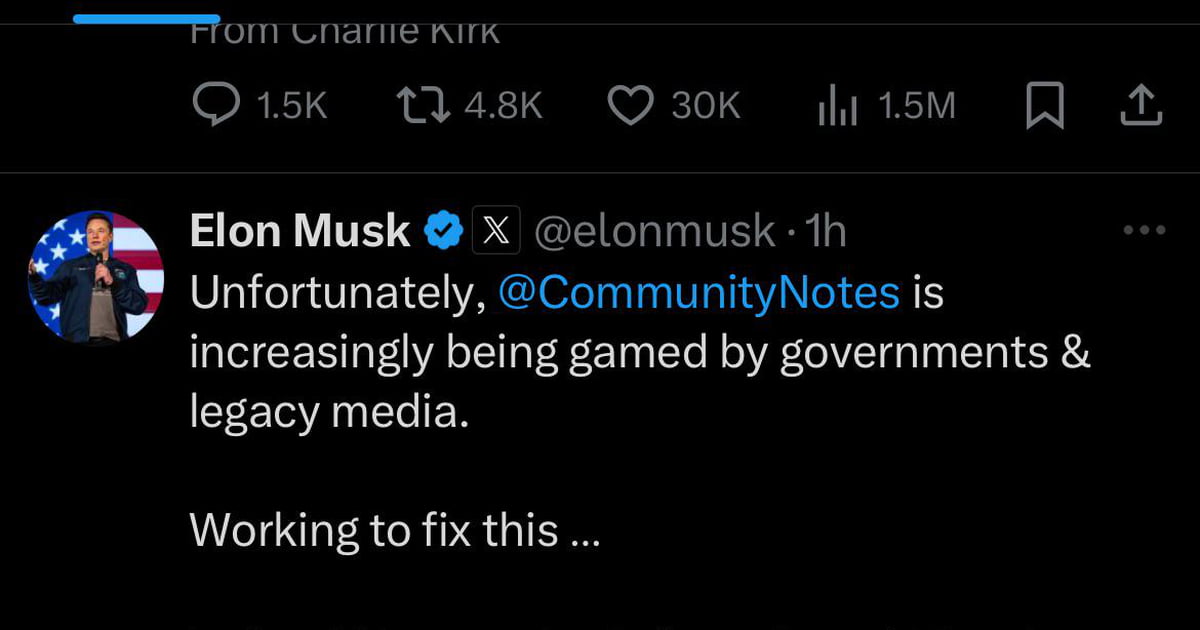Click the share upload arrow icon
Screen dimensions: 1200x630
(x=1140, y=106)
